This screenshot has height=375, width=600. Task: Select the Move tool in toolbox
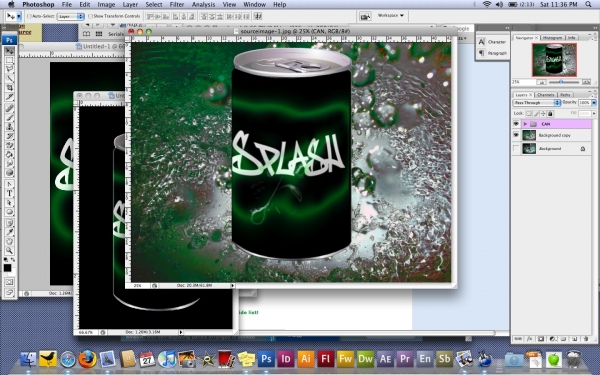pyautogui.click(x=9, y=51)
